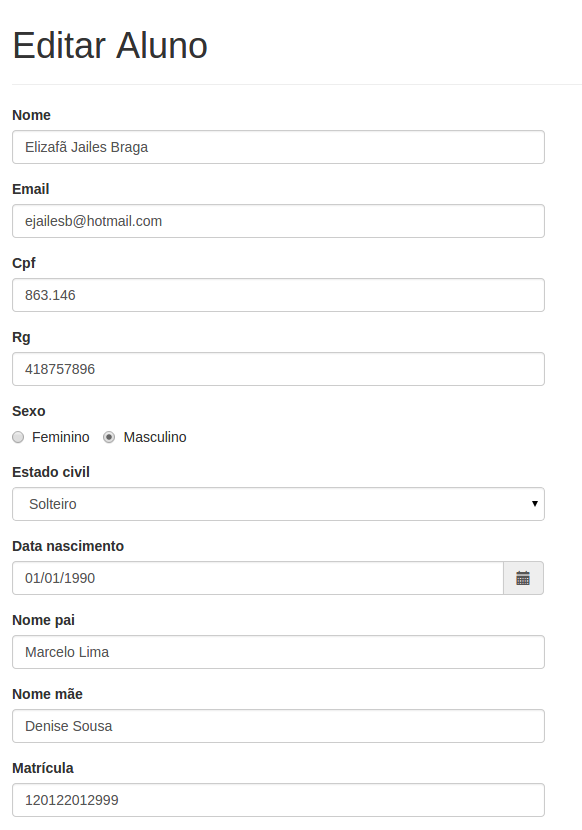Click the Email field label
Image resolution: width=582 pixels, height=830 pixels.
tap(31, 190)
